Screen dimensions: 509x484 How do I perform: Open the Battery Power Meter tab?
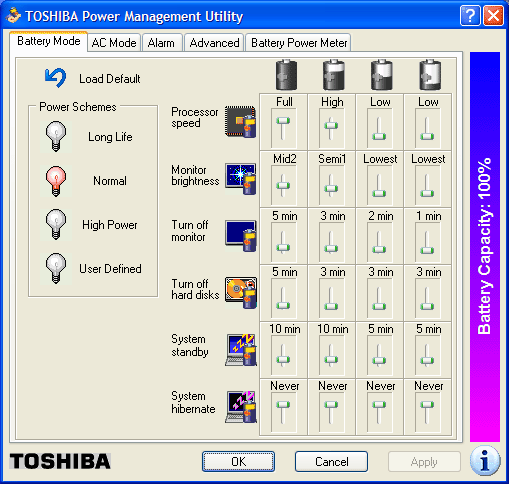[299, 43]
